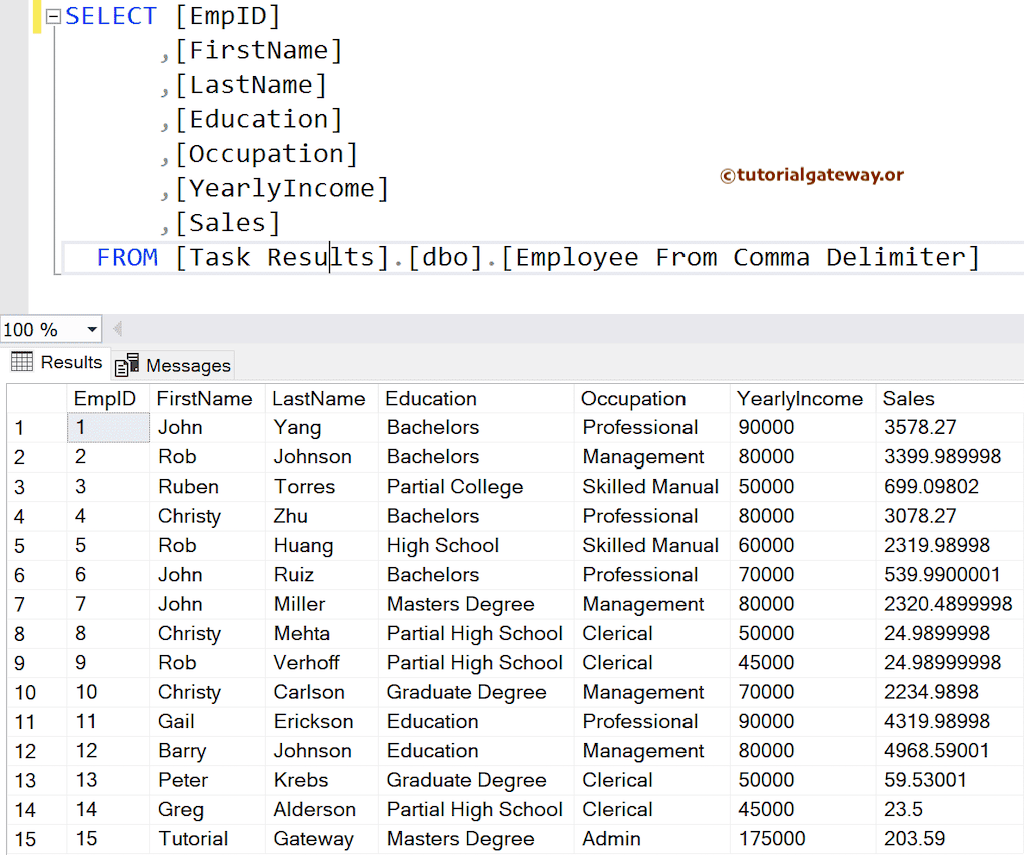The height and width of the screenshot is (855, 1024).
Task: Click the highlighted EmpID cell with value 1
Action: click(108, 428)
